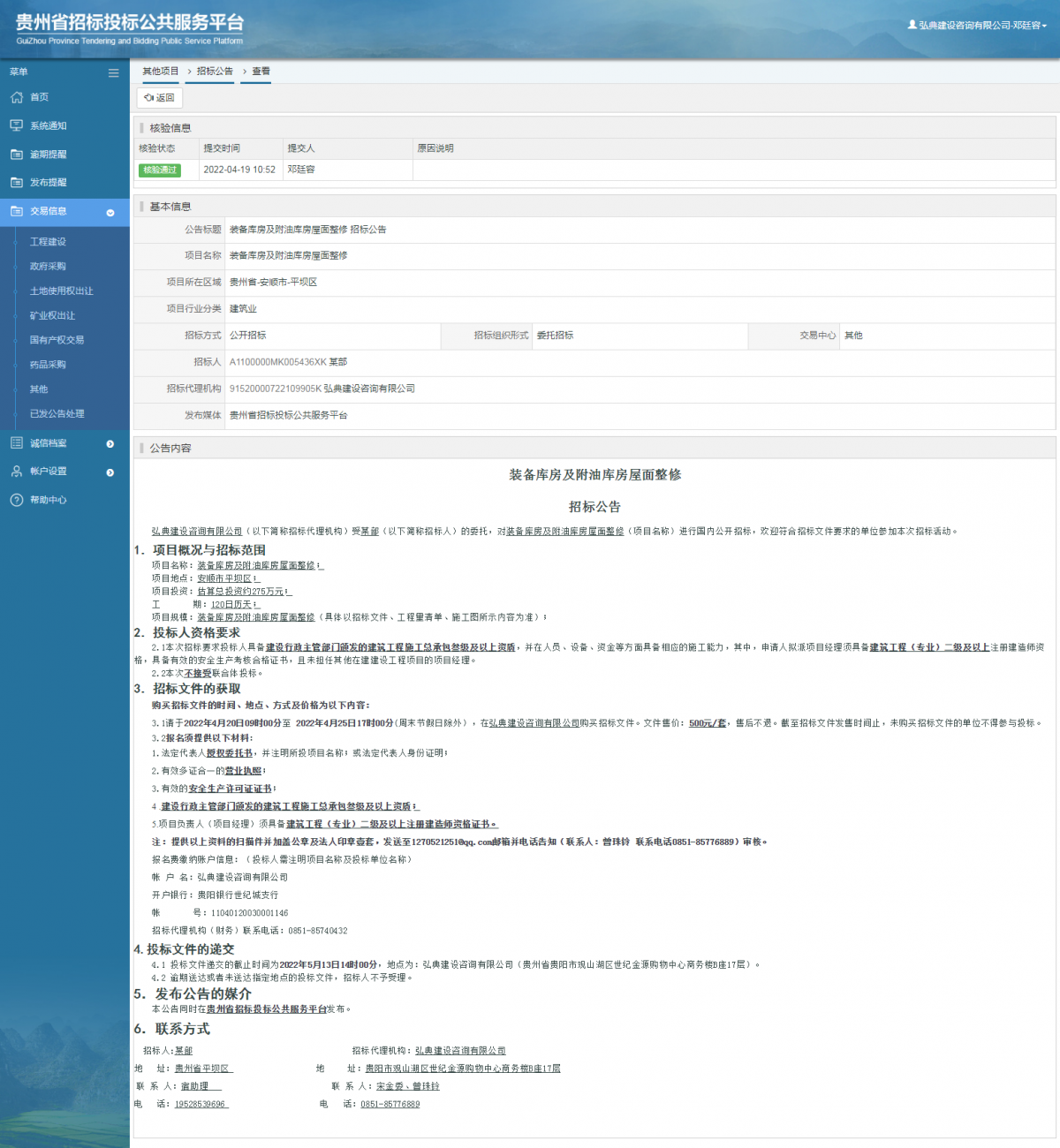Switch to the 招标公告 breadcrumb tab
The height and width of the screenshot is (1148, 1060).
pyautogui.click(x=215, y=72)
